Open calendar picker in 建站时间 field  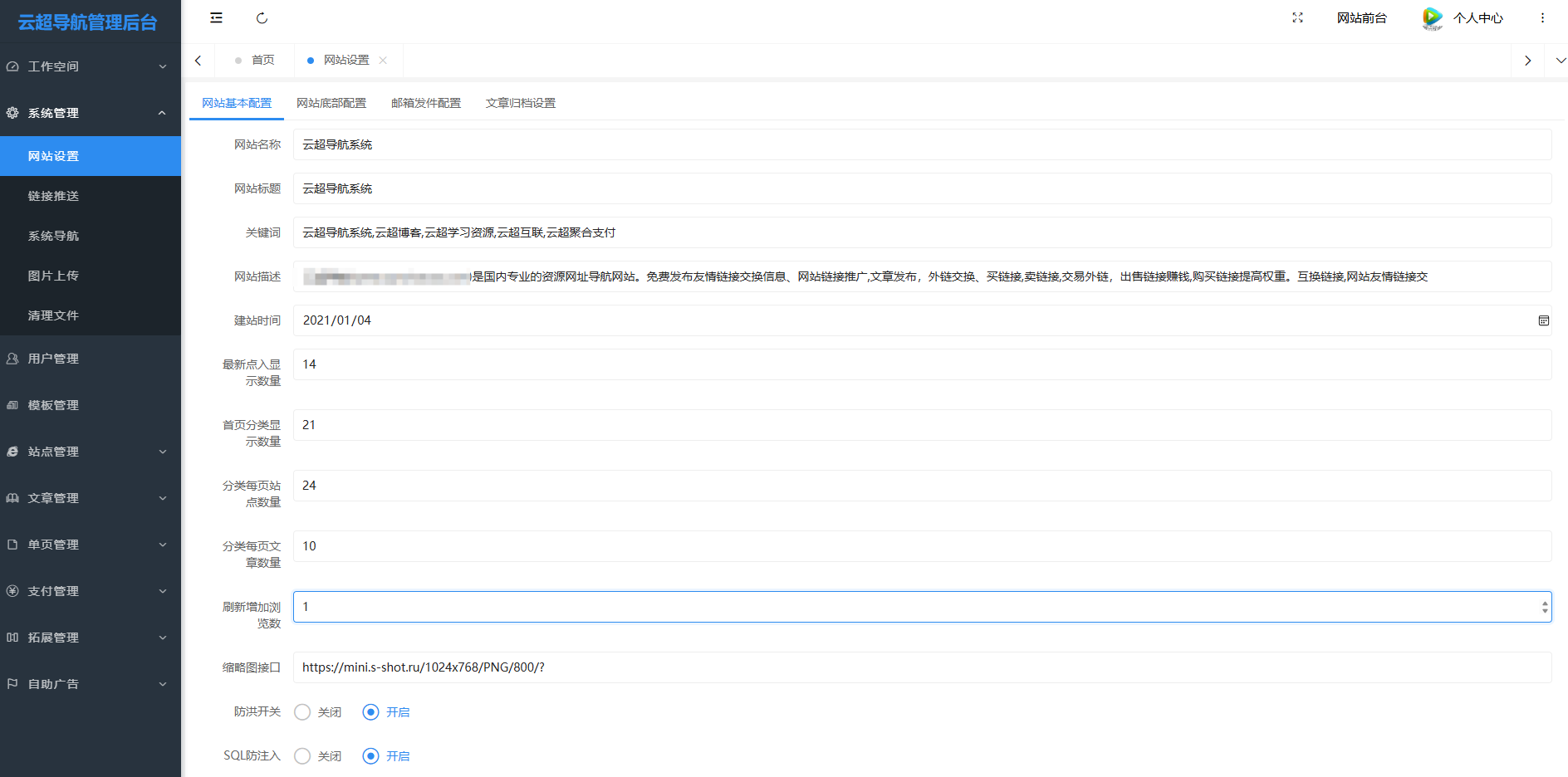pos(1543,320)
